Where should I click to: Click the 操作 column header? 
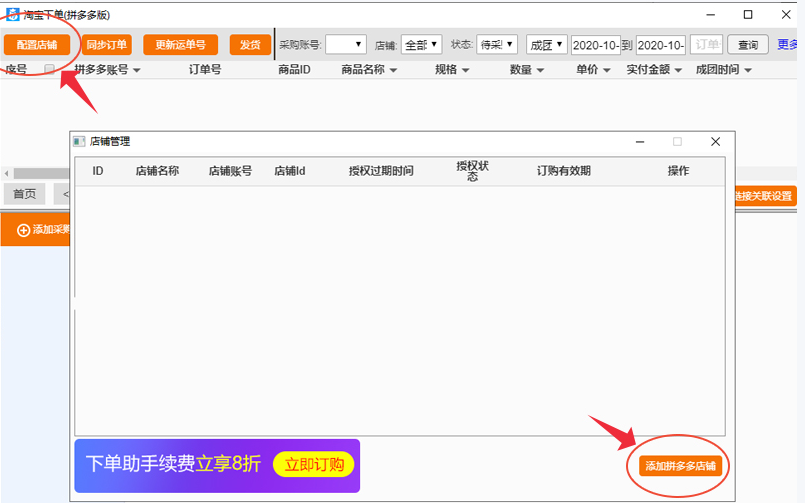coord(678,171)
